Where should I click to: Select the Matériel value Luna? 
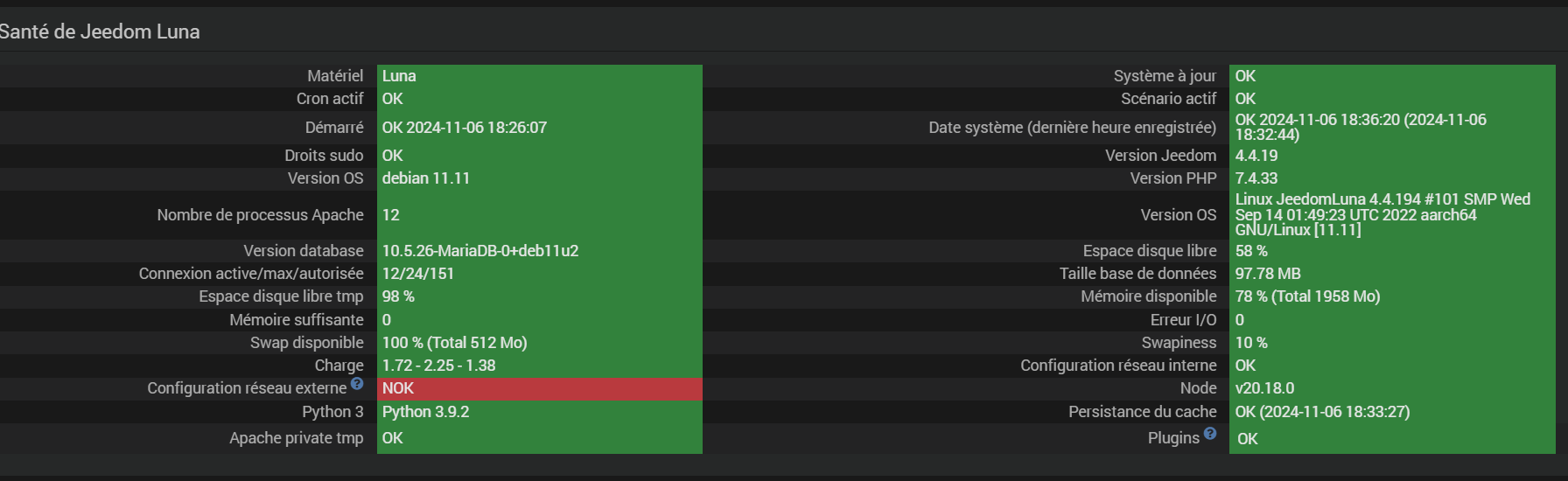399,76
